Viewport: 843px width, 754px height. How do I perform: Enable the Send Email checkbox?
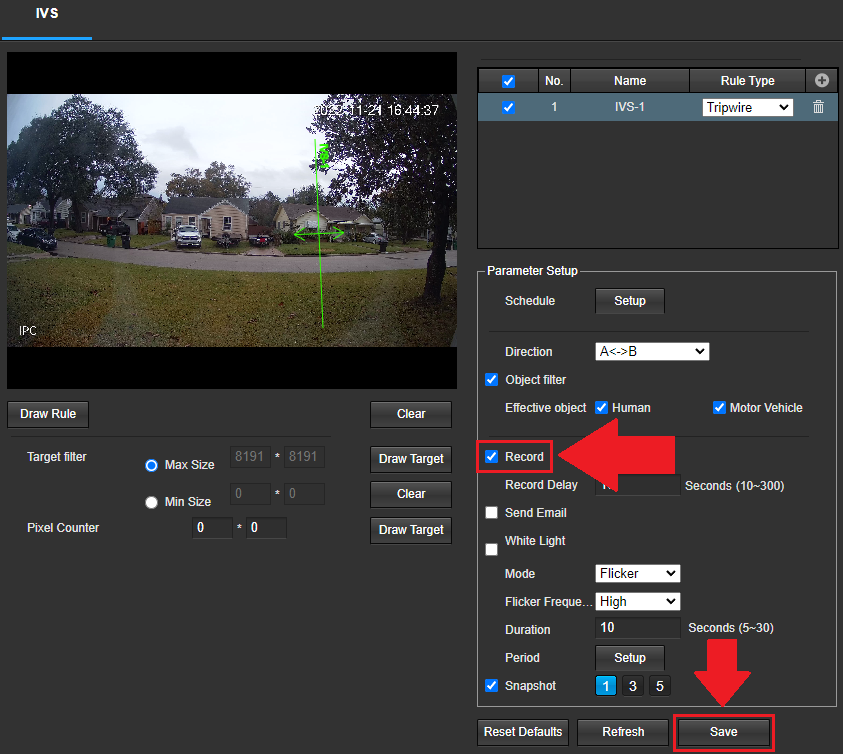[491, 513]
